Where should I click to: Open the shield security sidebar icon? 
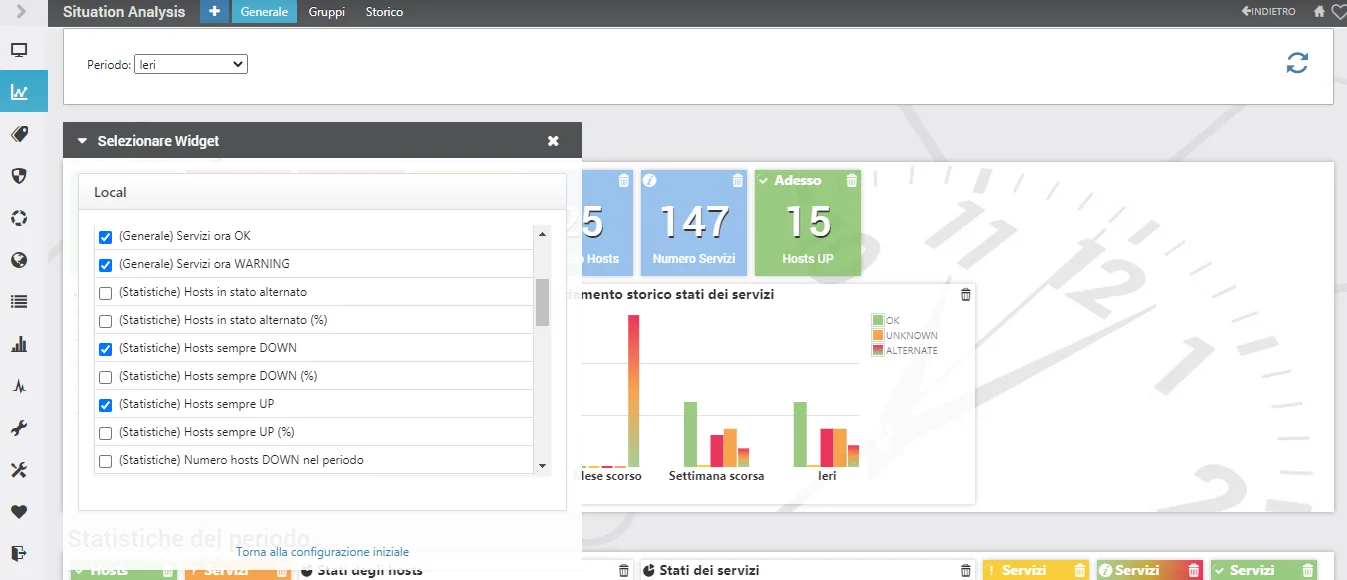click(x=19, y=176)
